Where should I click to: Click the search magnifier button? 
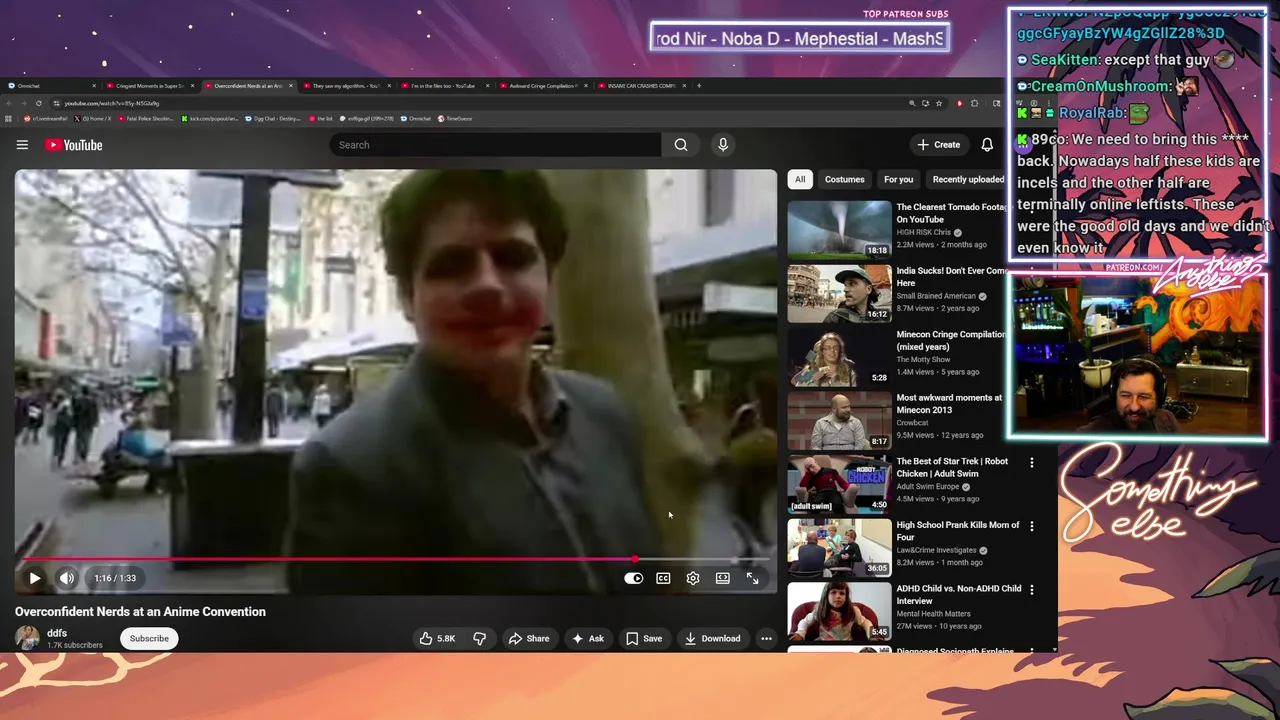click(681, 145)
